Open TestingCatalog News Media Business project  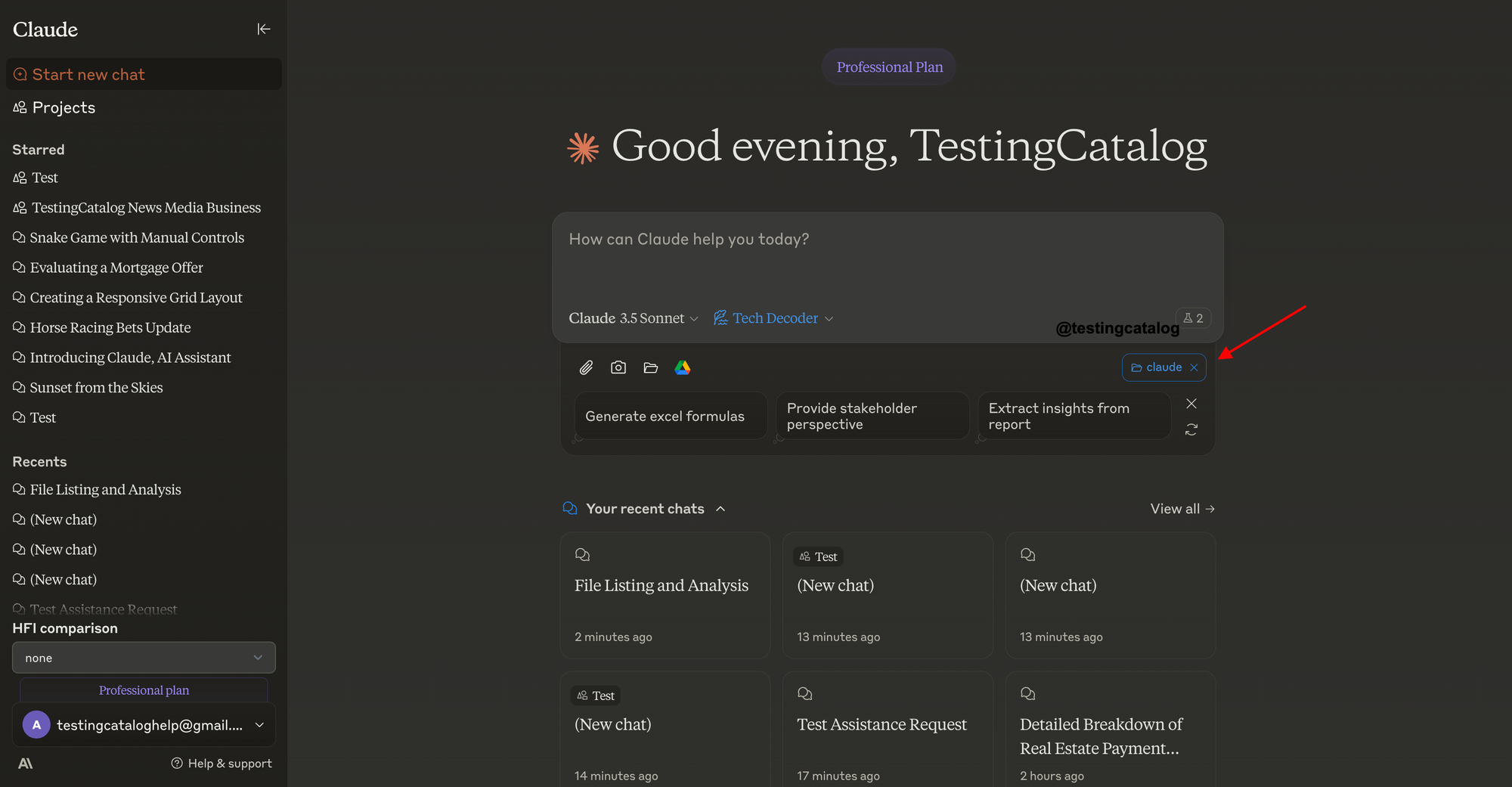coord(137,207)
